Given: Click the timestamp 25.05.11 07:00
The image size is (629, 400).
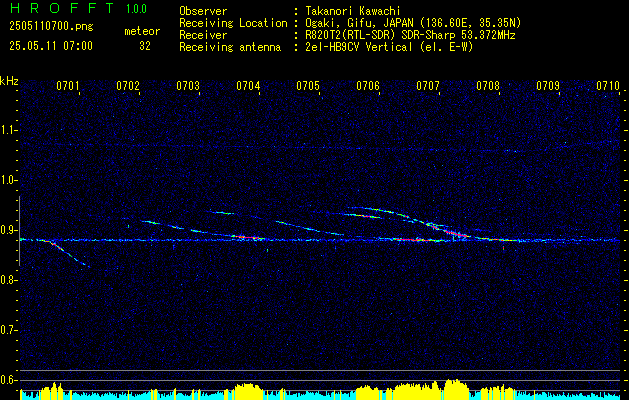Looking at the screenshot, I should (51, 46).
